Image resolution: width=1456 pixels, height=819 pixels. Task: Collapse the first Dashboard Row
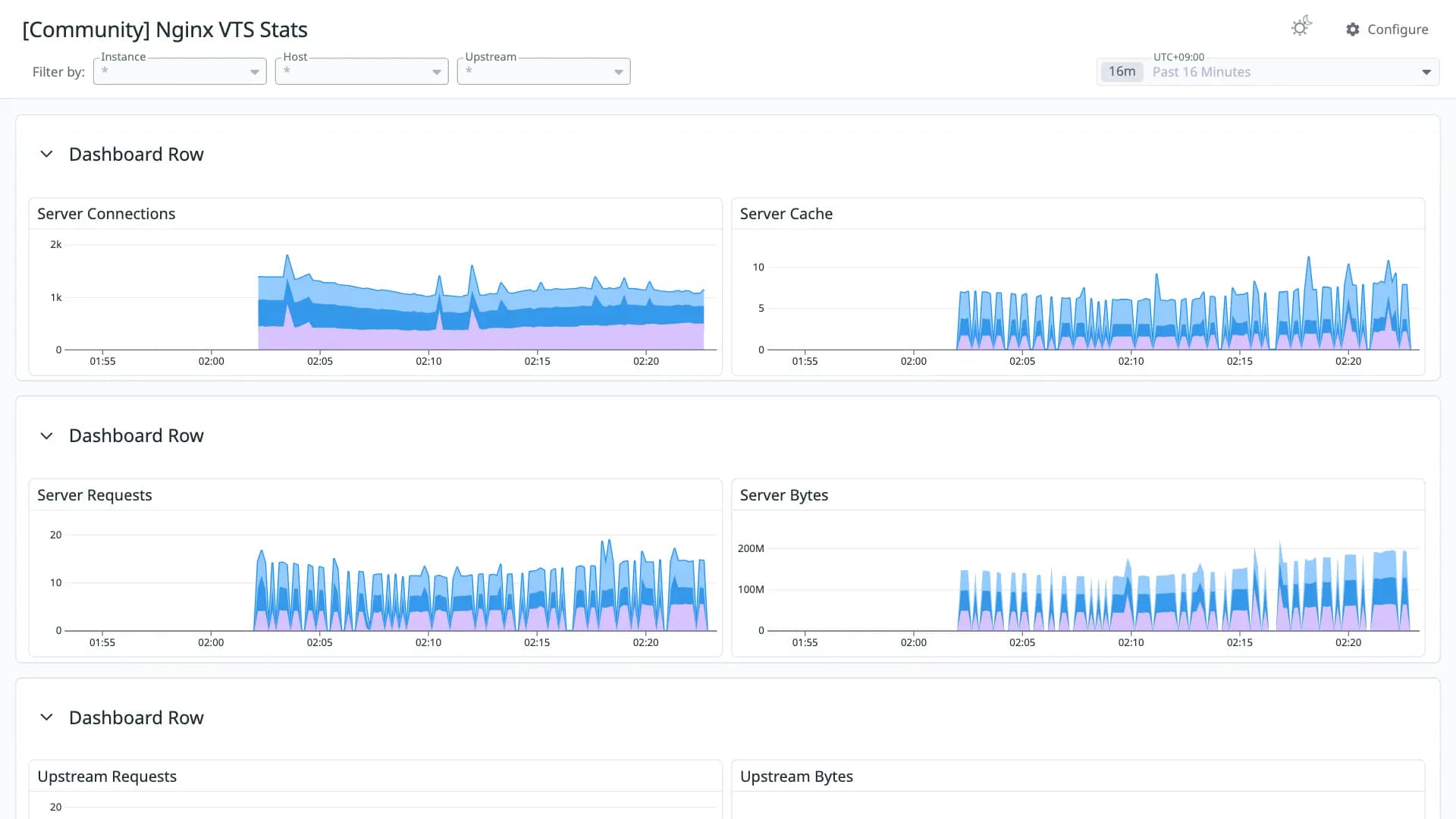(x=46, y=154)
